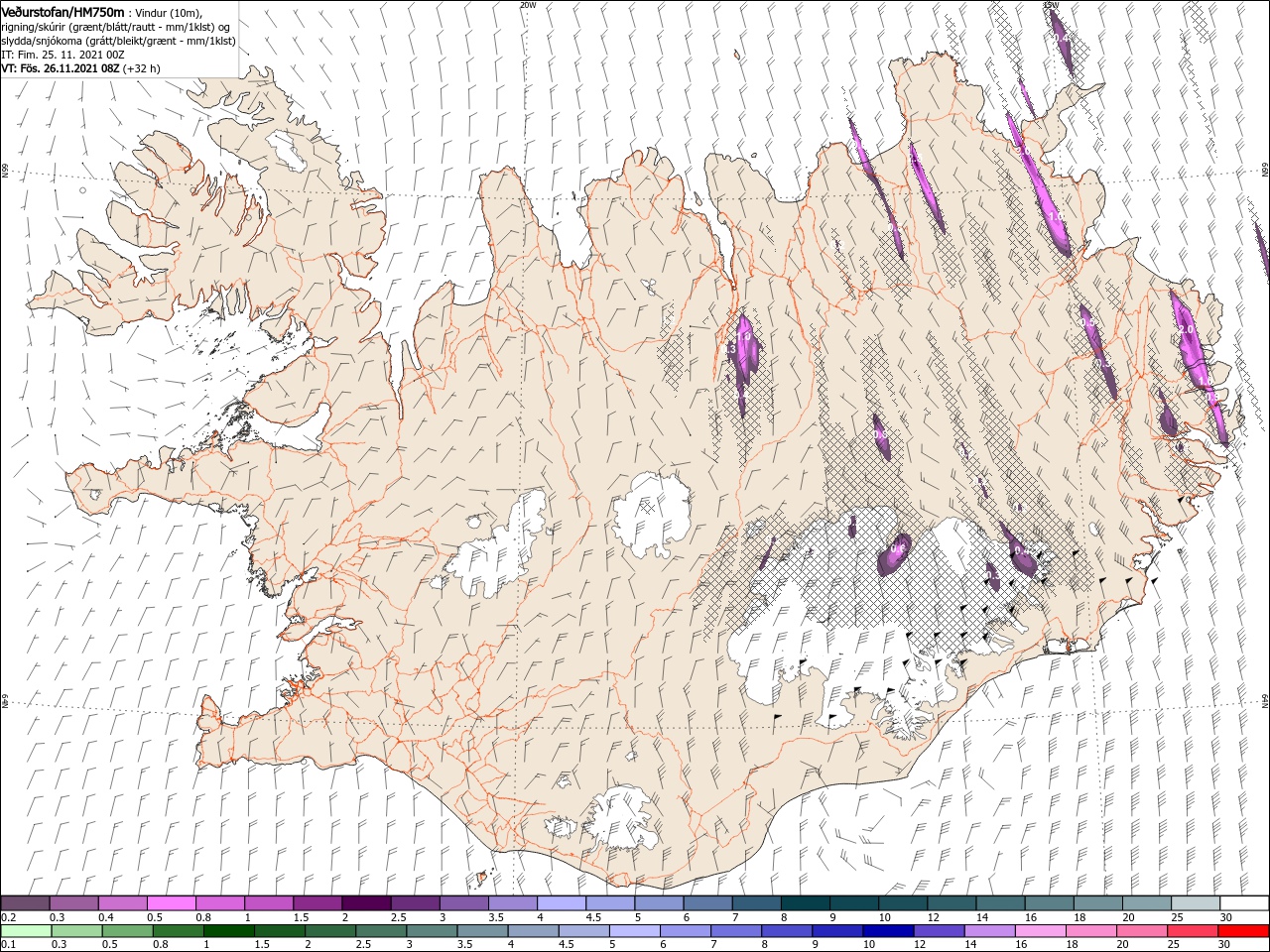Select the rain legend swatch starting at 25

pyautogui.click(x=1192, y=931)
